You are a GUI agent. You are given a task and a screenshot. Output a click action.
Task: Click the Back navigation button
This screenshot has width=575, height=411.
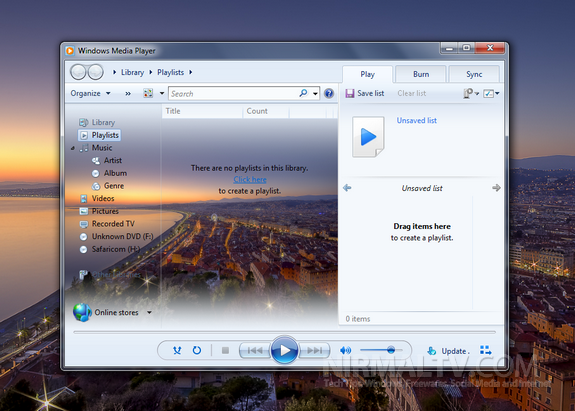click(78, 72)
